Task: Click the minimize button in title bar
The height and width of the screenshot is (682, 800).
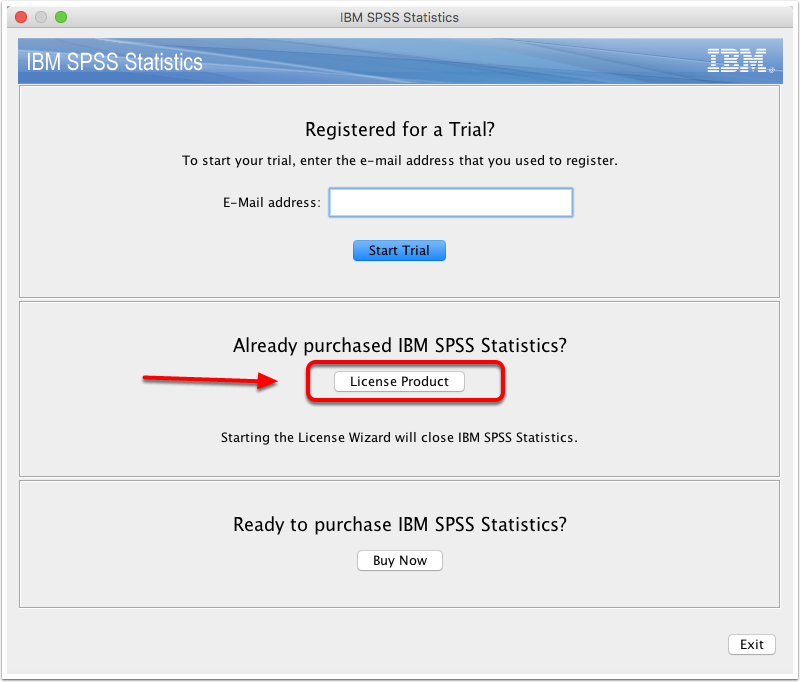Action: click(41, 17)
